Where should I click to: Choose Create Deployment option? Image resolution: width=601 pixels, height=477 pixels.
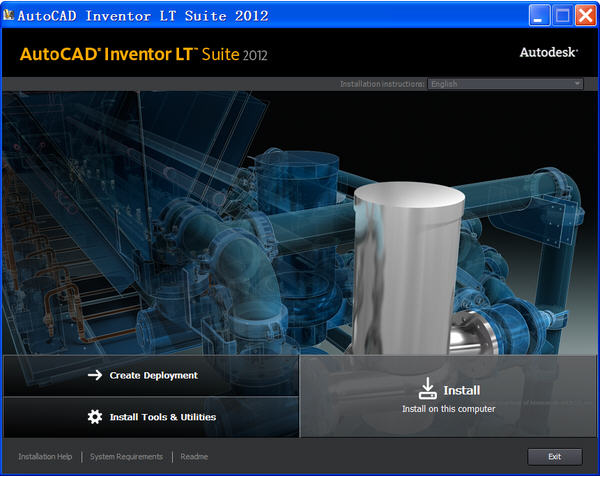151,375
